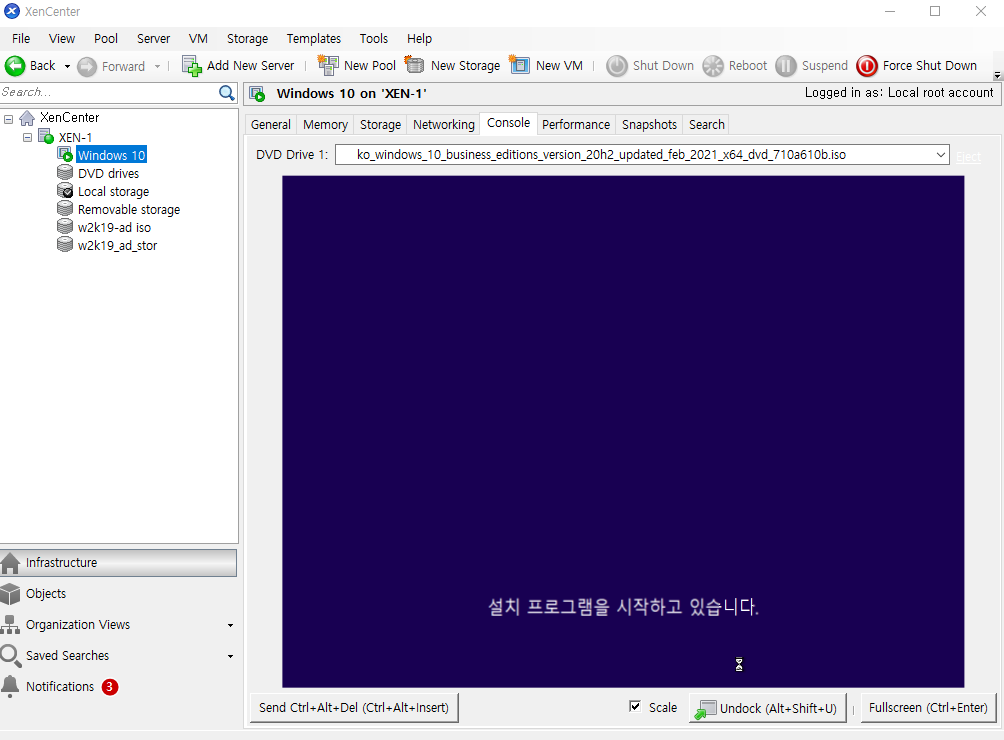1004x740 pixels.
Task: Open the Templates menu
Action: pyautogui.click(x=314, y=38)
